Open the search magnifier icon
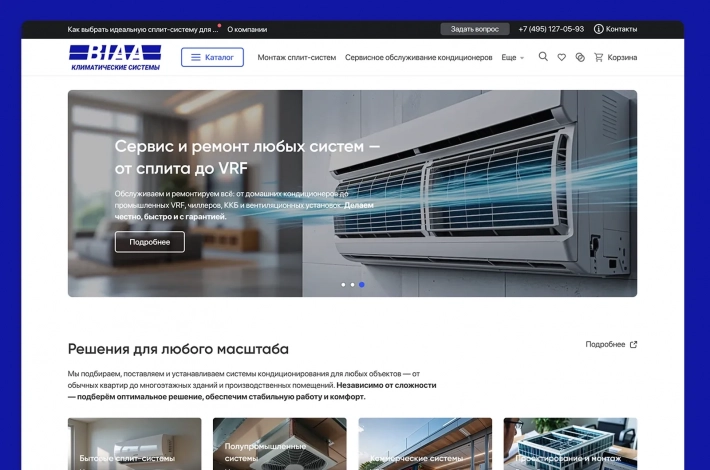This screenshot has height=470, width=710. coord(543,57)
